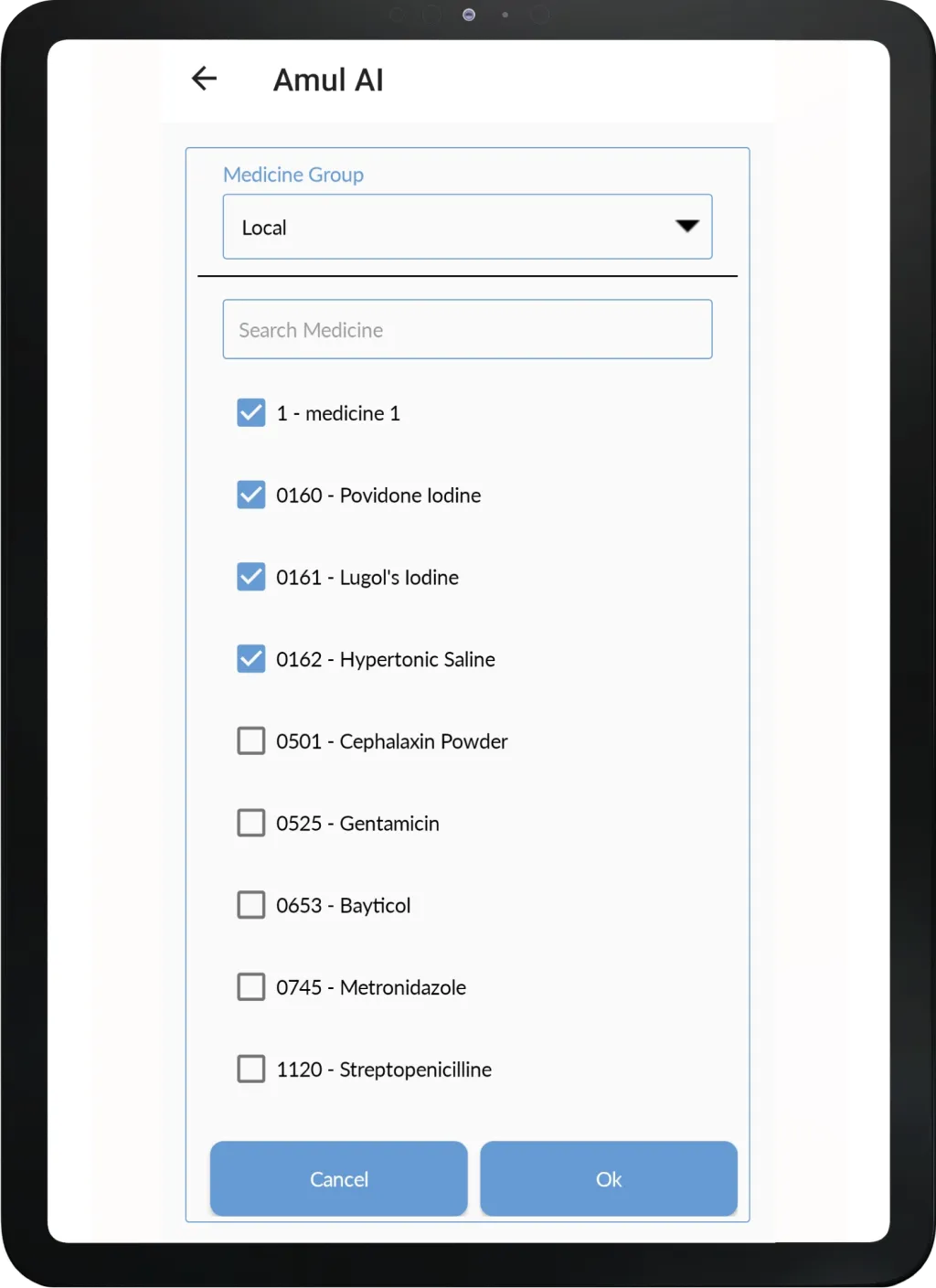The image size is (936, 1288).
Task: Confirm selection with the Ok button
Action: (x=609, y=1179)
